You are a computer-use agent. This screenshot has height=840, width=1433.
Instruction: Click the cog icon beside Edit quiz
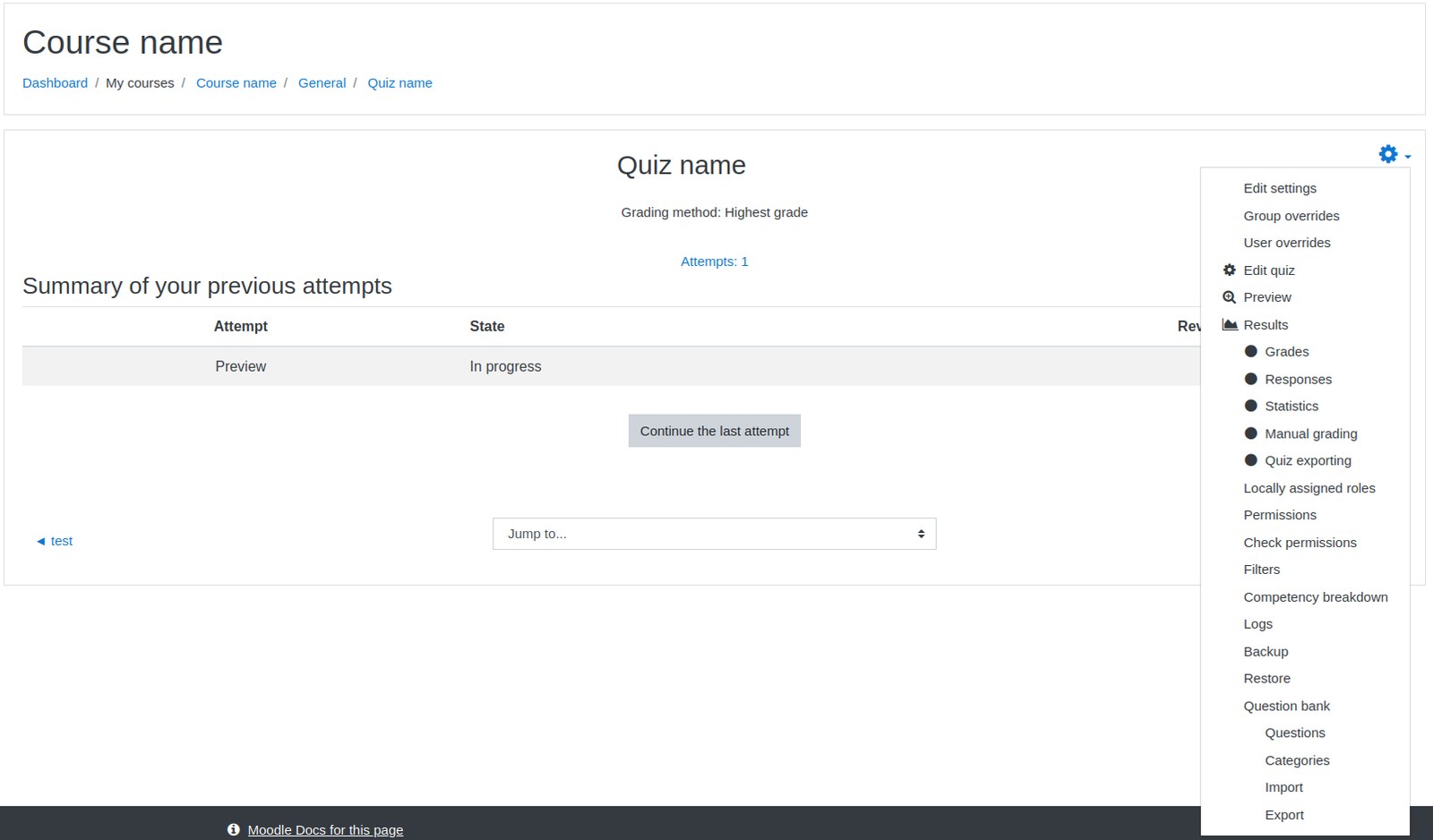pyautogui.click(x=1230, y=270)
